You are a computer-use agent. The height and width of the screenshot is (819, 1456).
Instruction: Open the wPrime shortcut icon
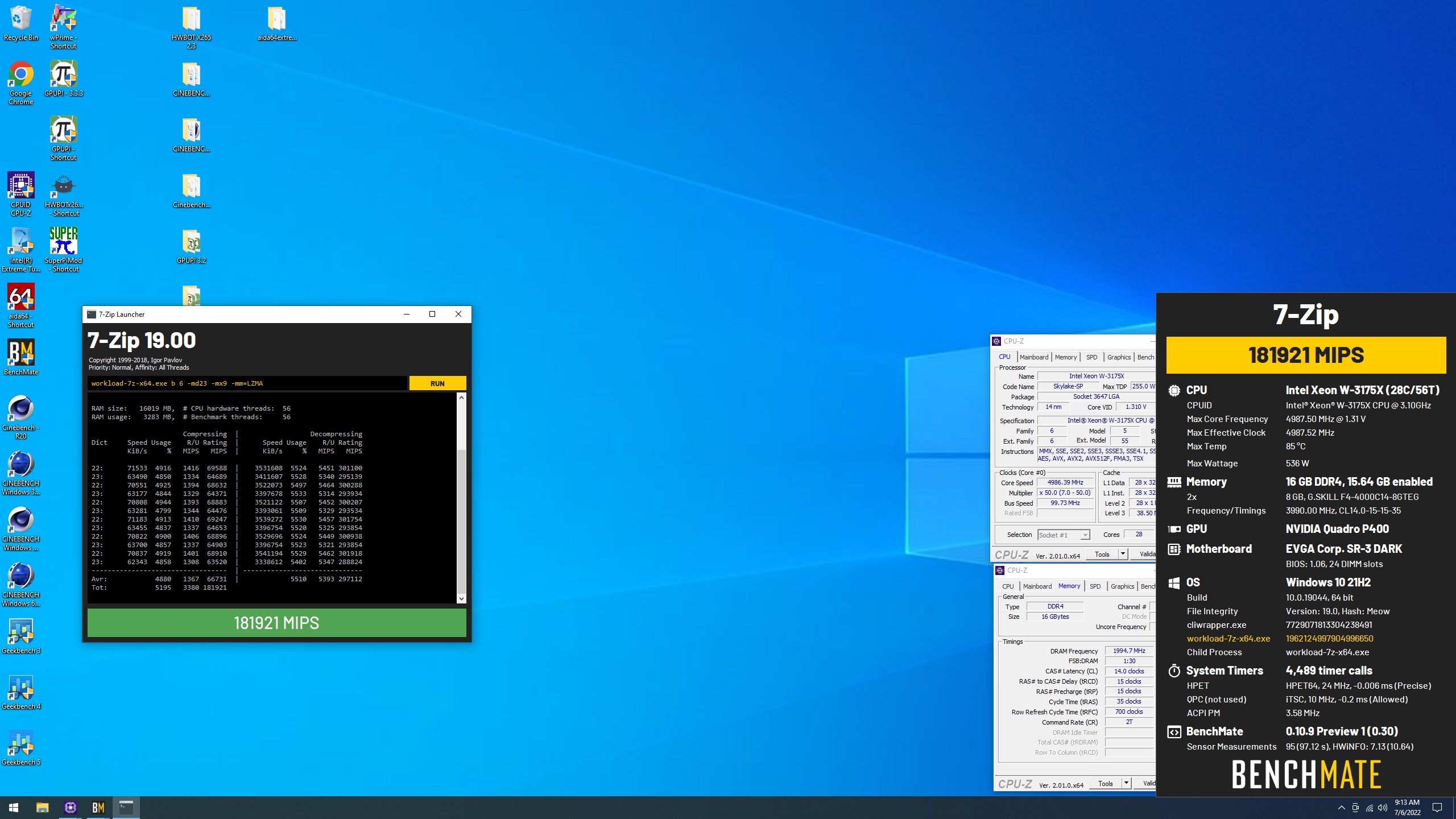[x=63, y=27]
